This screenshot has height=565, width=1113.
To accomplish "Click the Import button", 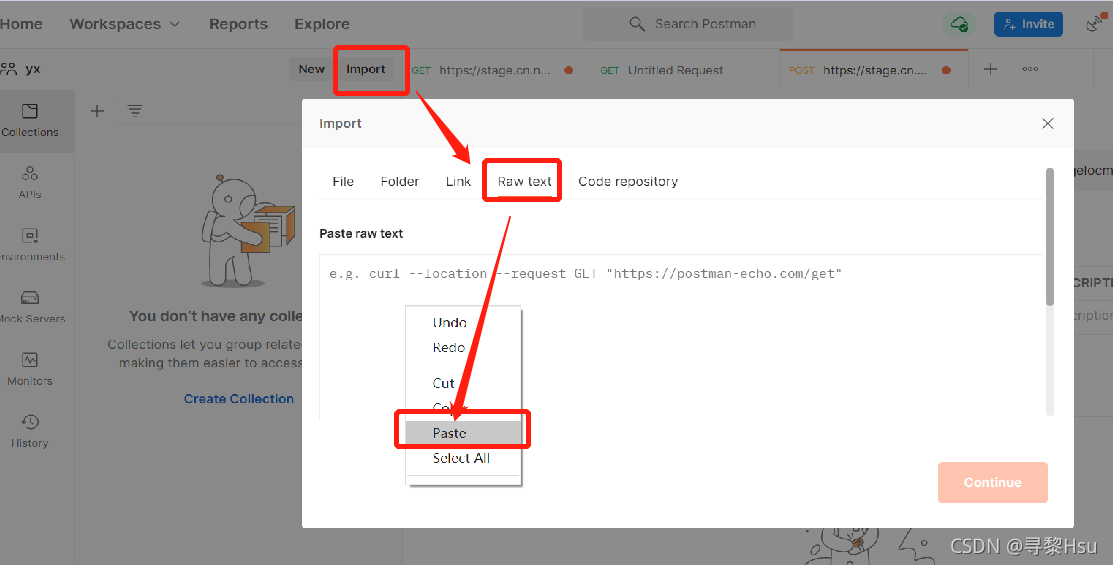I will pos(366,69).
